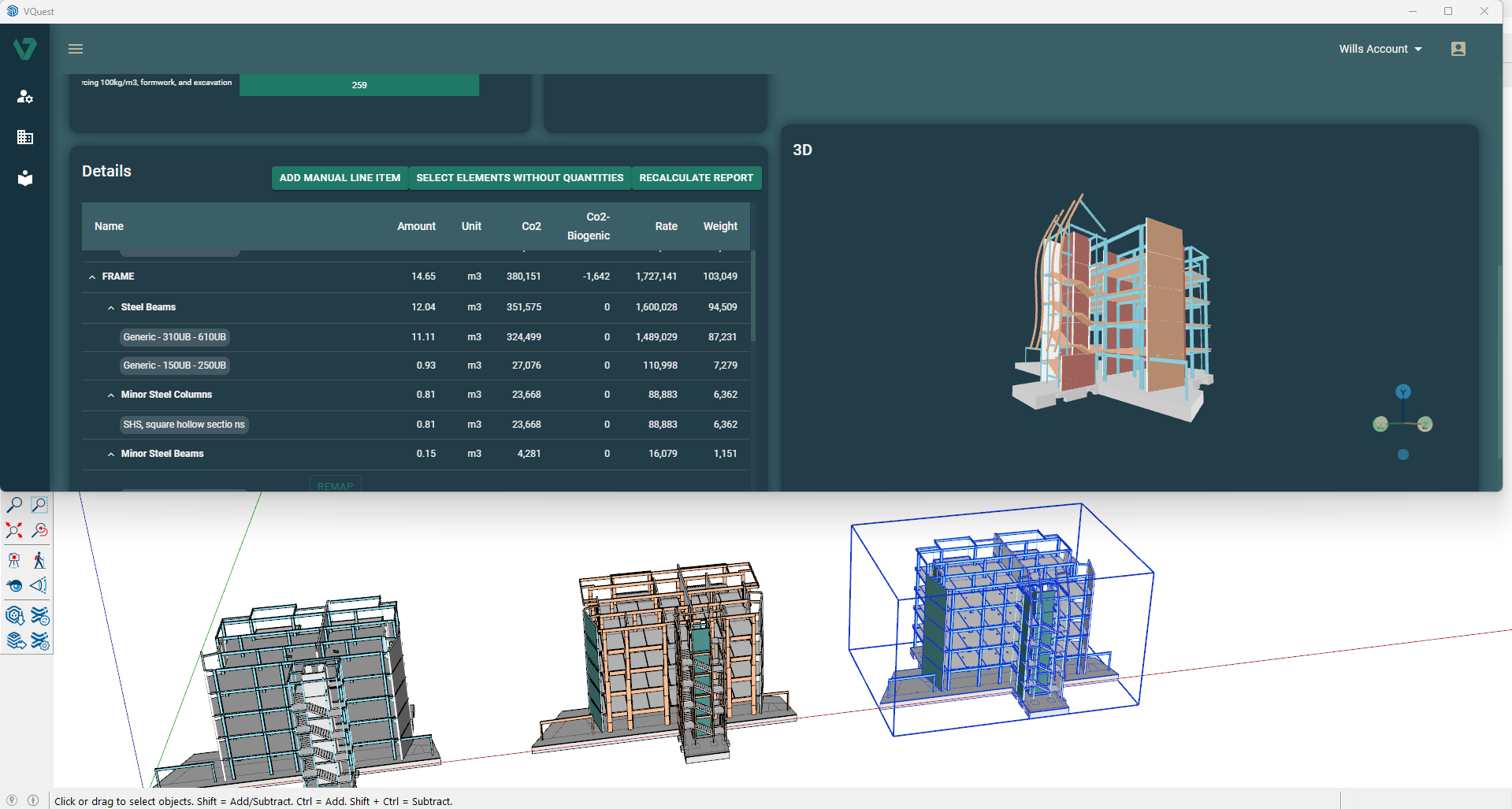Collapse the Minor Steel Columns group

click(x=111, y=395)
